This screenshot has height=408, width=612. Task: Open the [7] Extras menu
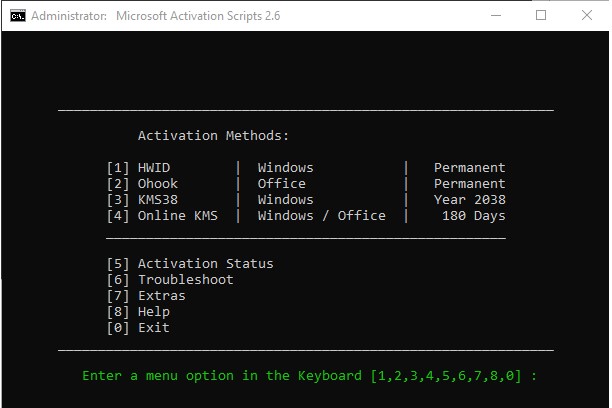[x=146, y=296]
